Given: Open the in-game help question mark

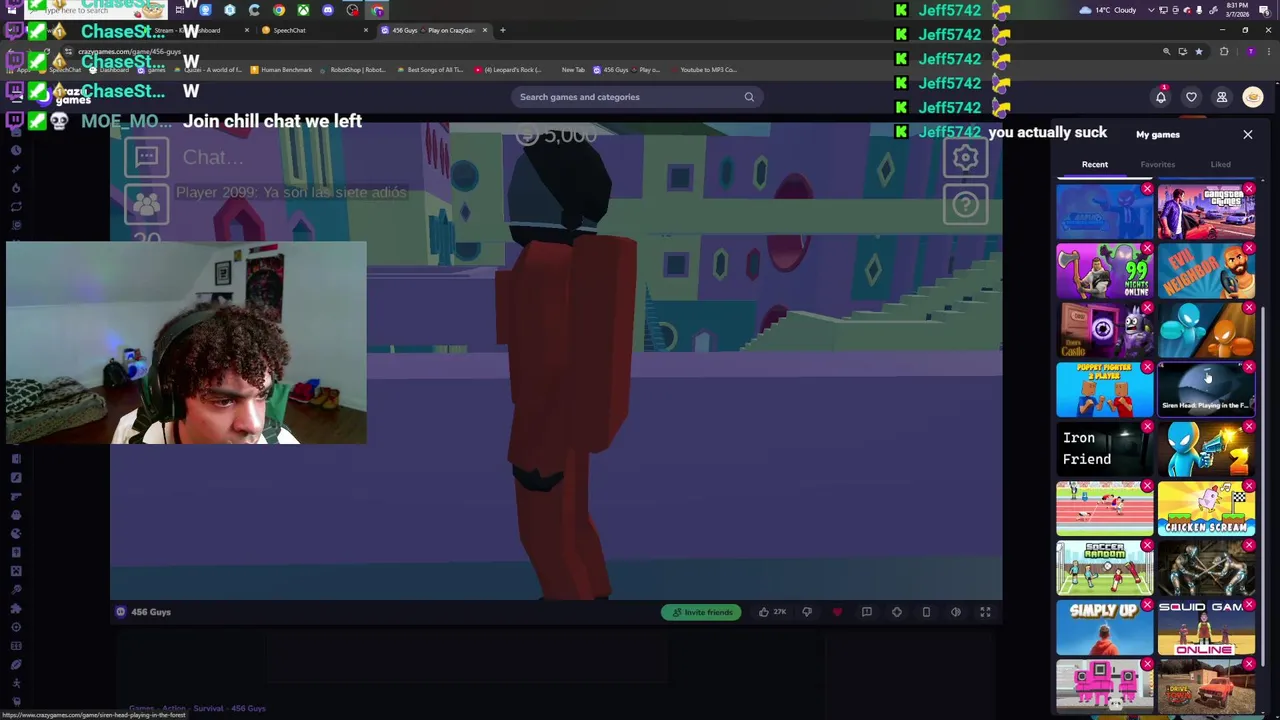Looking at the screenshot, I should pos(965,205).
